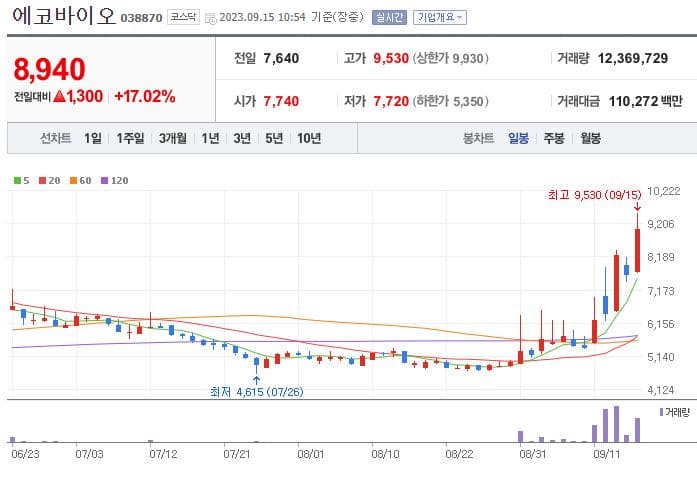
Task: Click the 전일 7,640 previous close value
Action: click(281, 58)
